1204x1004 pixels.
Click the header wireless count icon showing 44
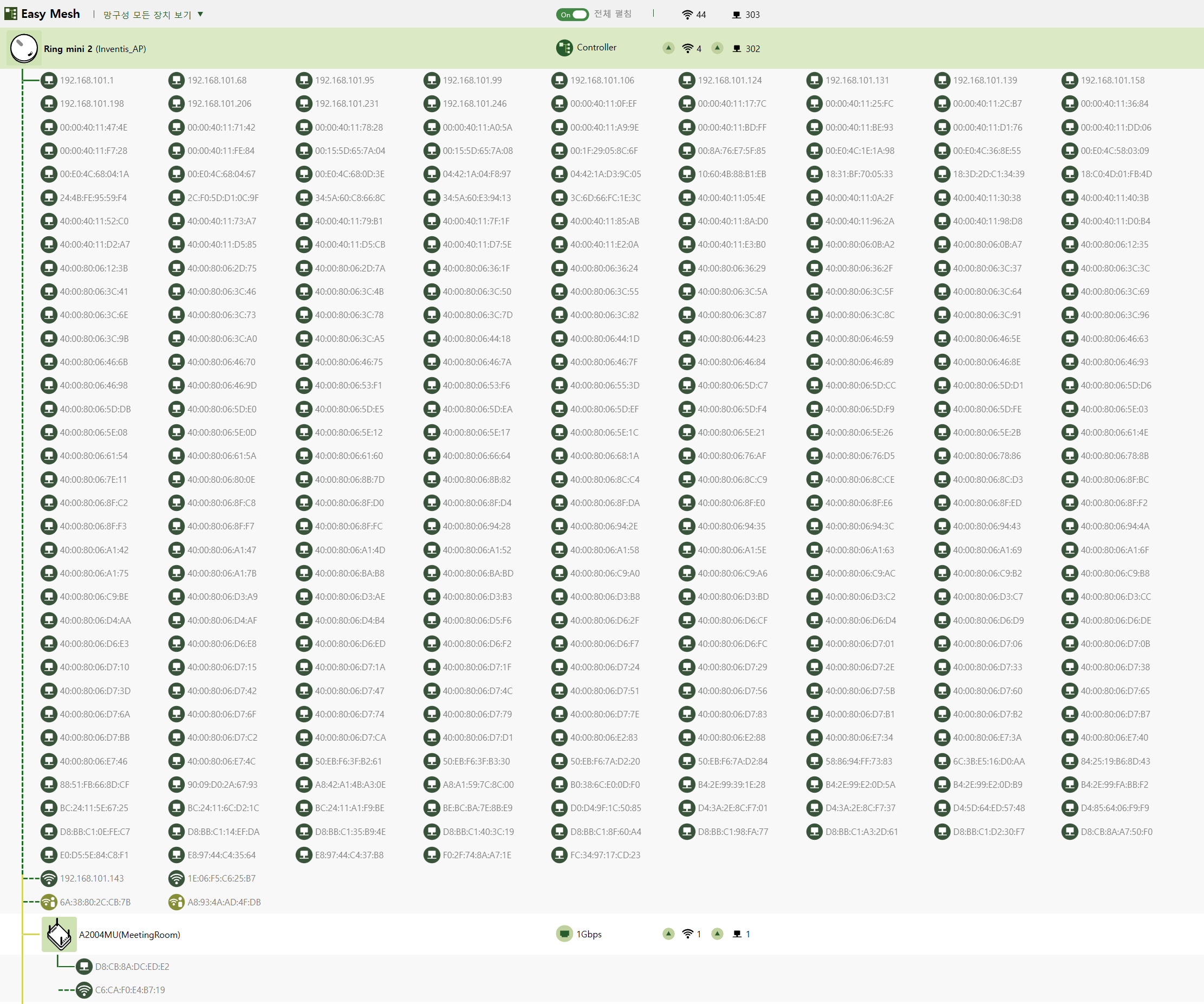pyautogui.click(x=687, y=15)
